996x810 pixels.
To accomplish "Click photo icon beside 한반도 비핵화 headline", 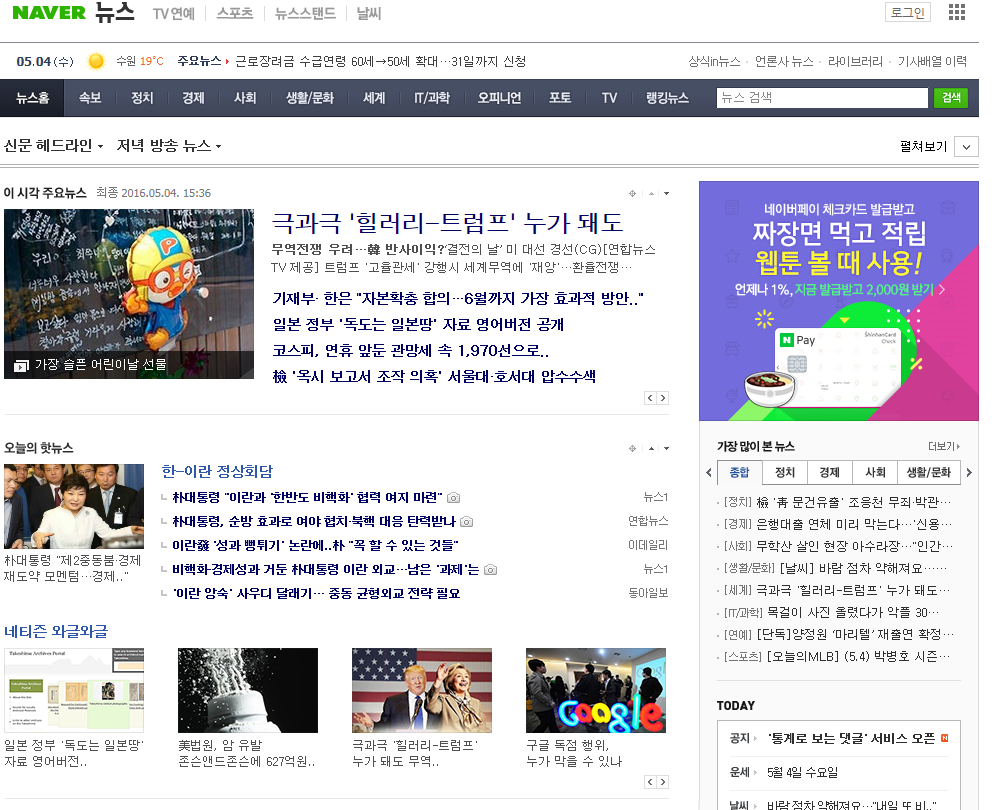I will (454, 497).
